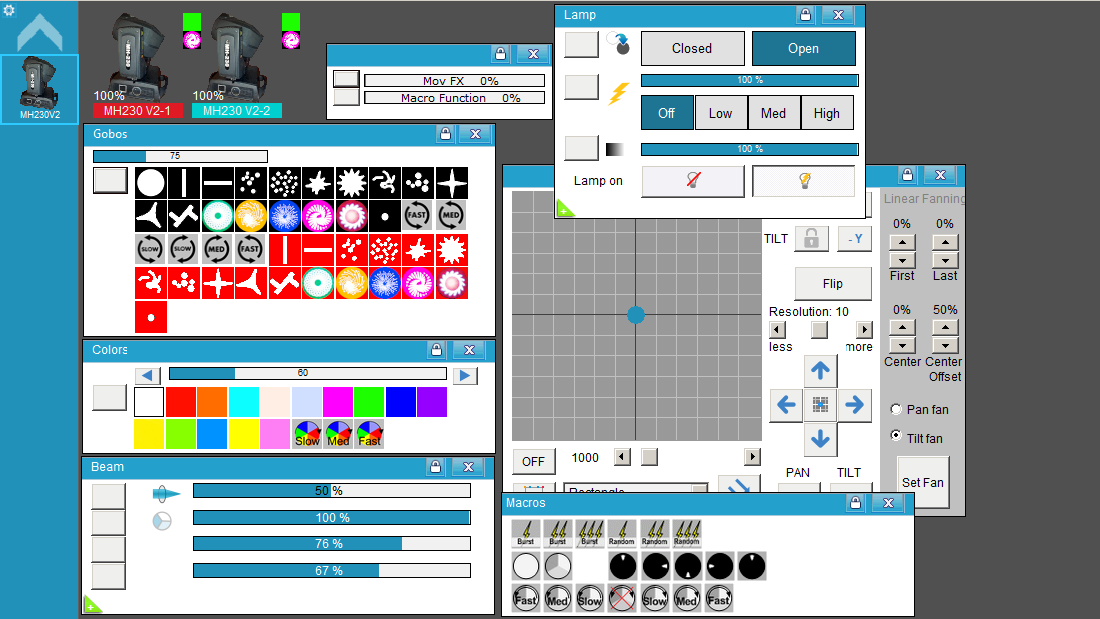Select the orange swirl gobo on black
This screenshot has width=1100, height=619.
(251, 216)
